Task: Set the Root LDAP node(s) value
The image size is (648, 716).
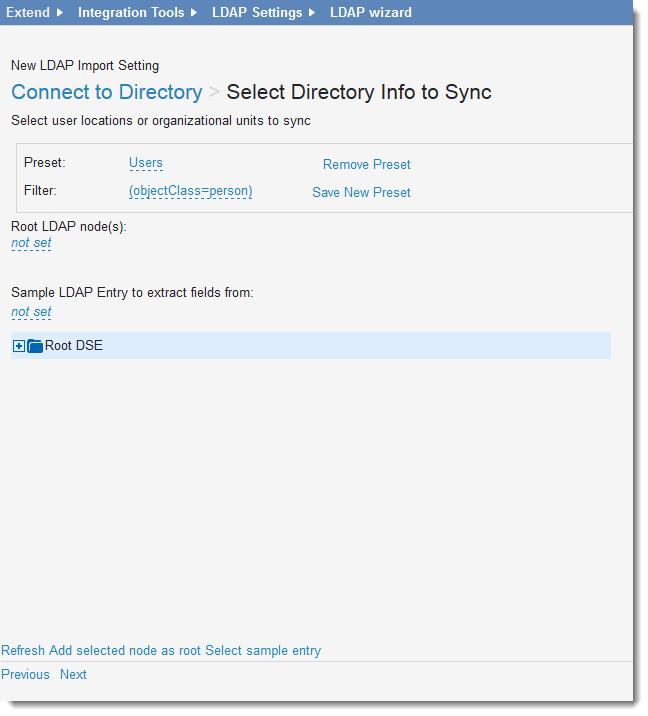Action: [31, 243]
